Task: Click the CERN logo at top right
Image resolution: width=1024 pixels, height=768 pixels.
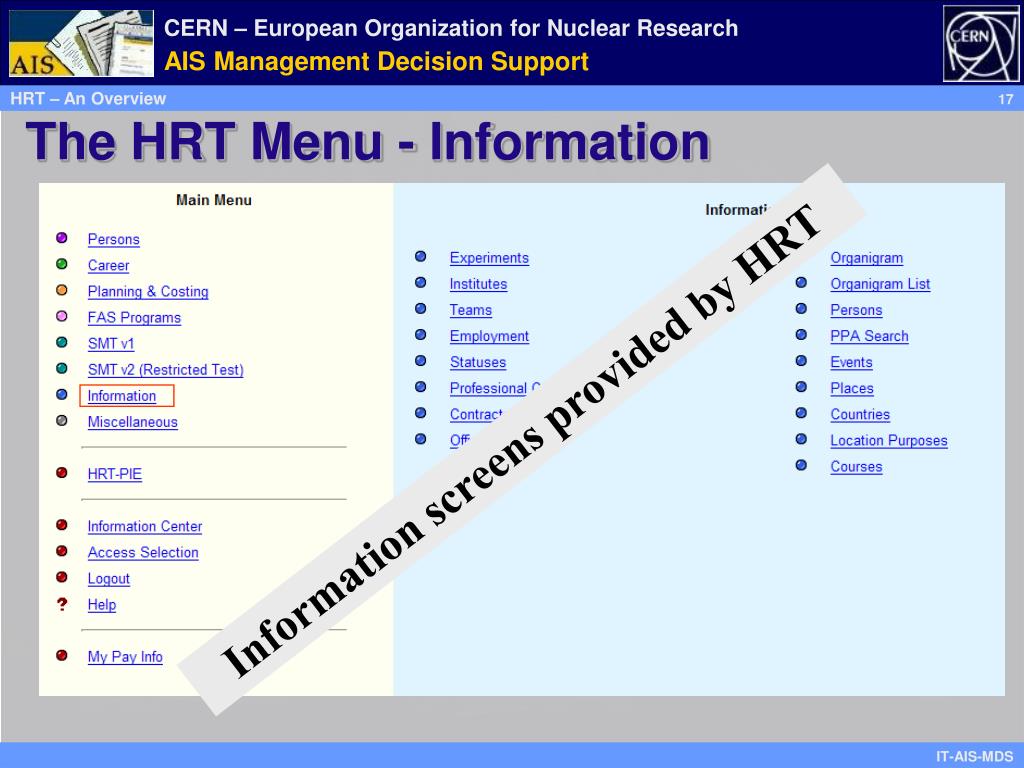Action: click(x=981, y=43)
